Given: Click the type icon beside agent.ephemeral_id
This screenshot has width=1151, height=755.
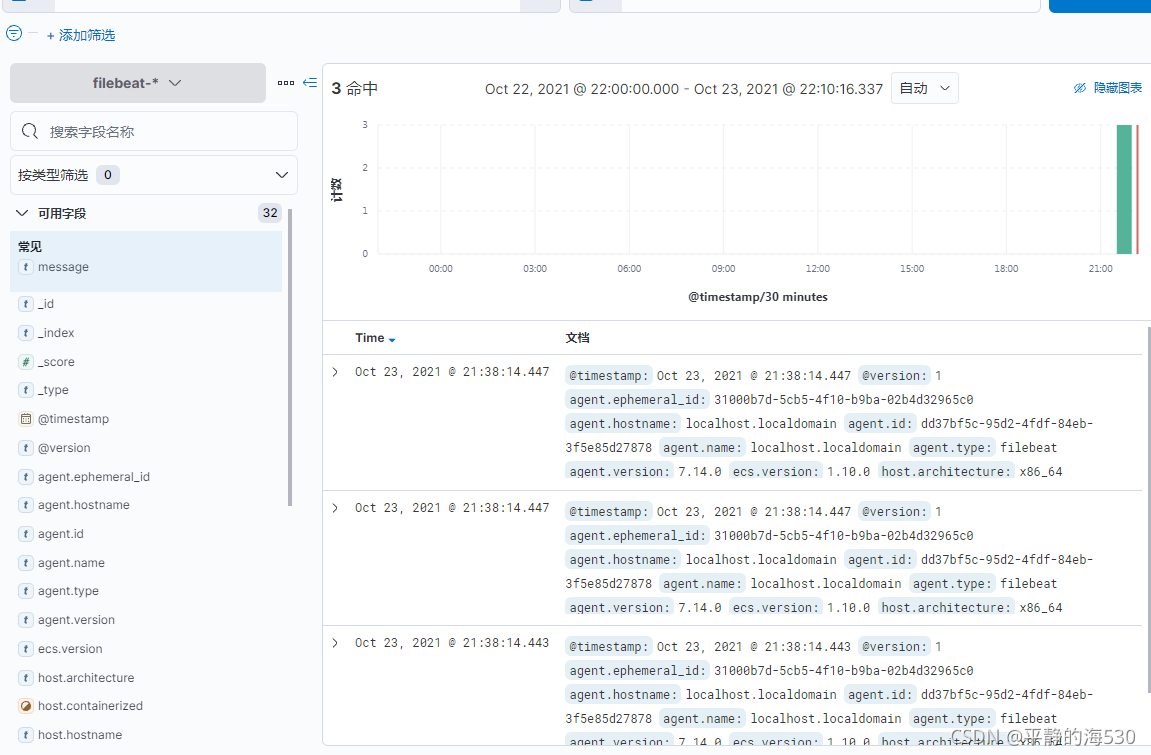Looking at the screenshot, I should tap(26, 477).
